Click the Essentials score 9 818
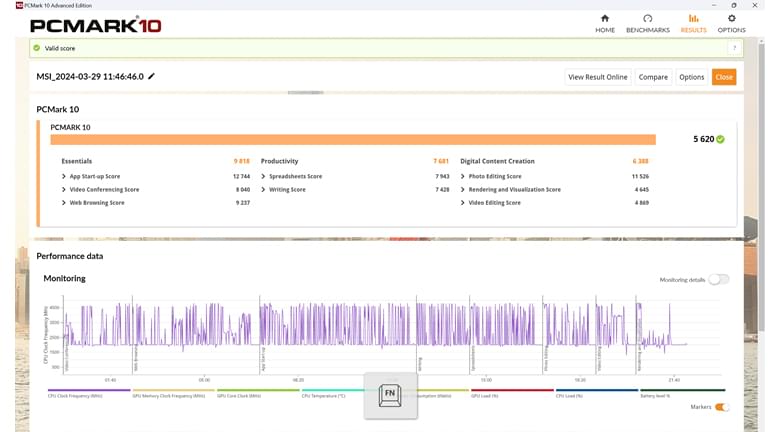 pos(242,161)
